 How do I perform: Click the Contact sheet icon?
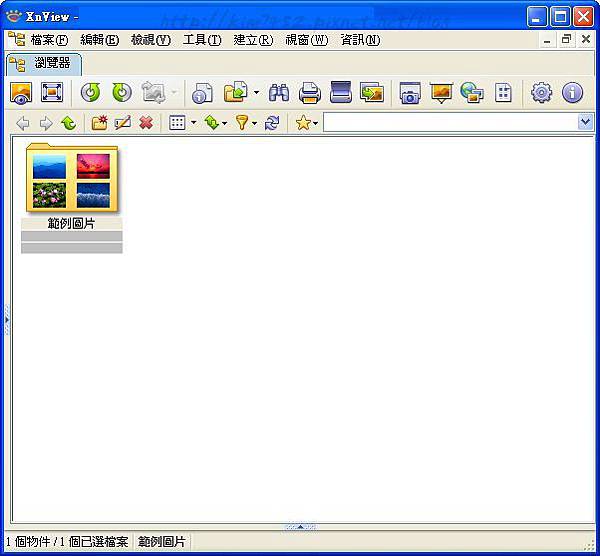[503, 93]
